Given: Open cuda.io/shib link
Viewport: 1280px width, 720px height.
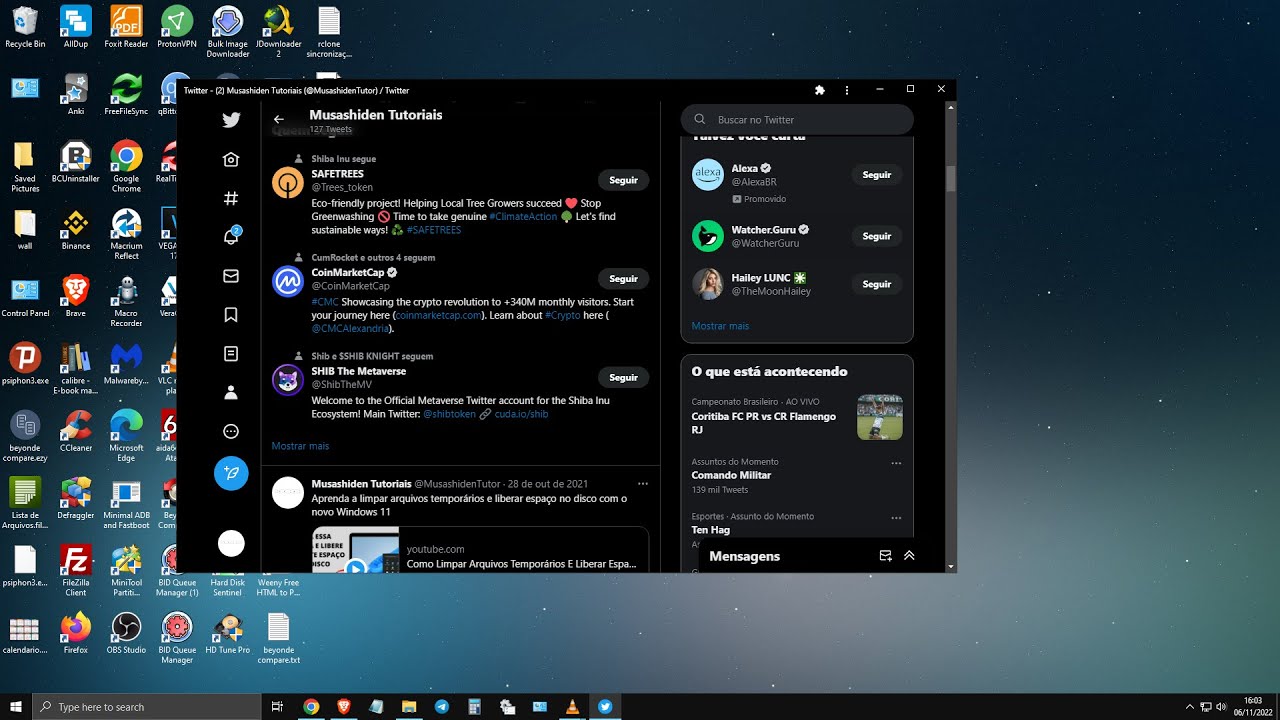Looking at the screenshot, I should pos(521,414).
